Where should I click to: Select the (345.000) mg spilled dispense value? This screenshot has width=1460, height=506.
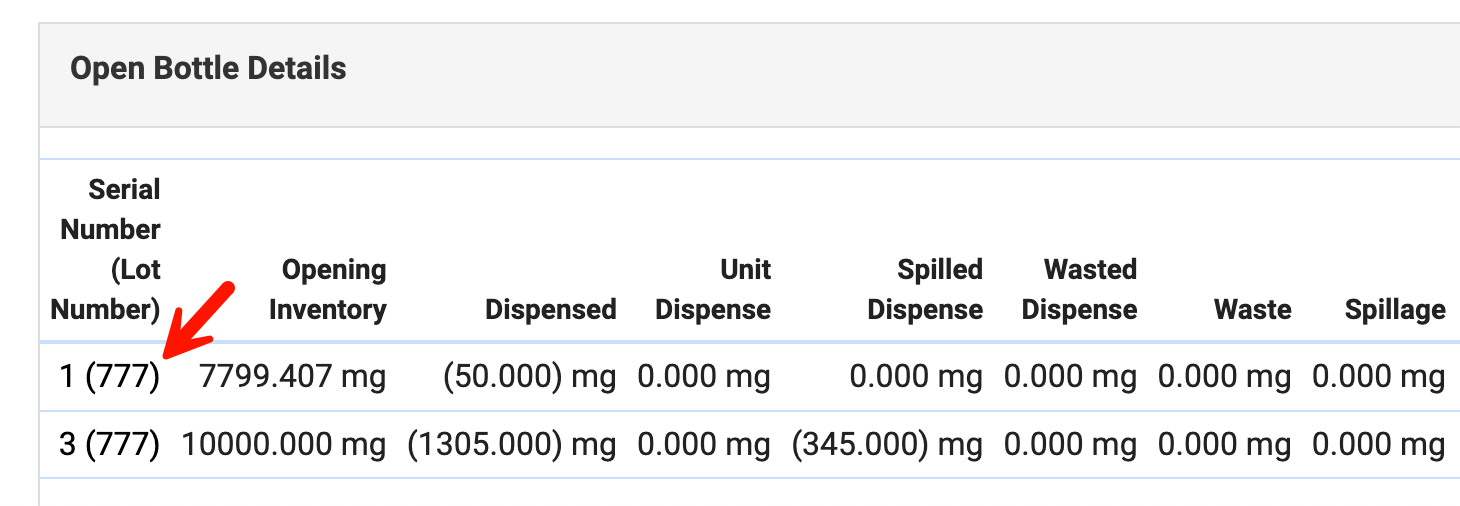pyautogui.click(x=887, y=445)
